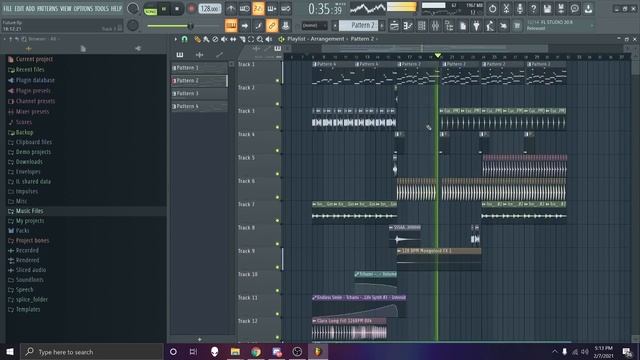Image resolution: width=640 pixels, height=360 pixels.
Task: Open undo history circular-arrow icon
Action: (x=493, y=9)
